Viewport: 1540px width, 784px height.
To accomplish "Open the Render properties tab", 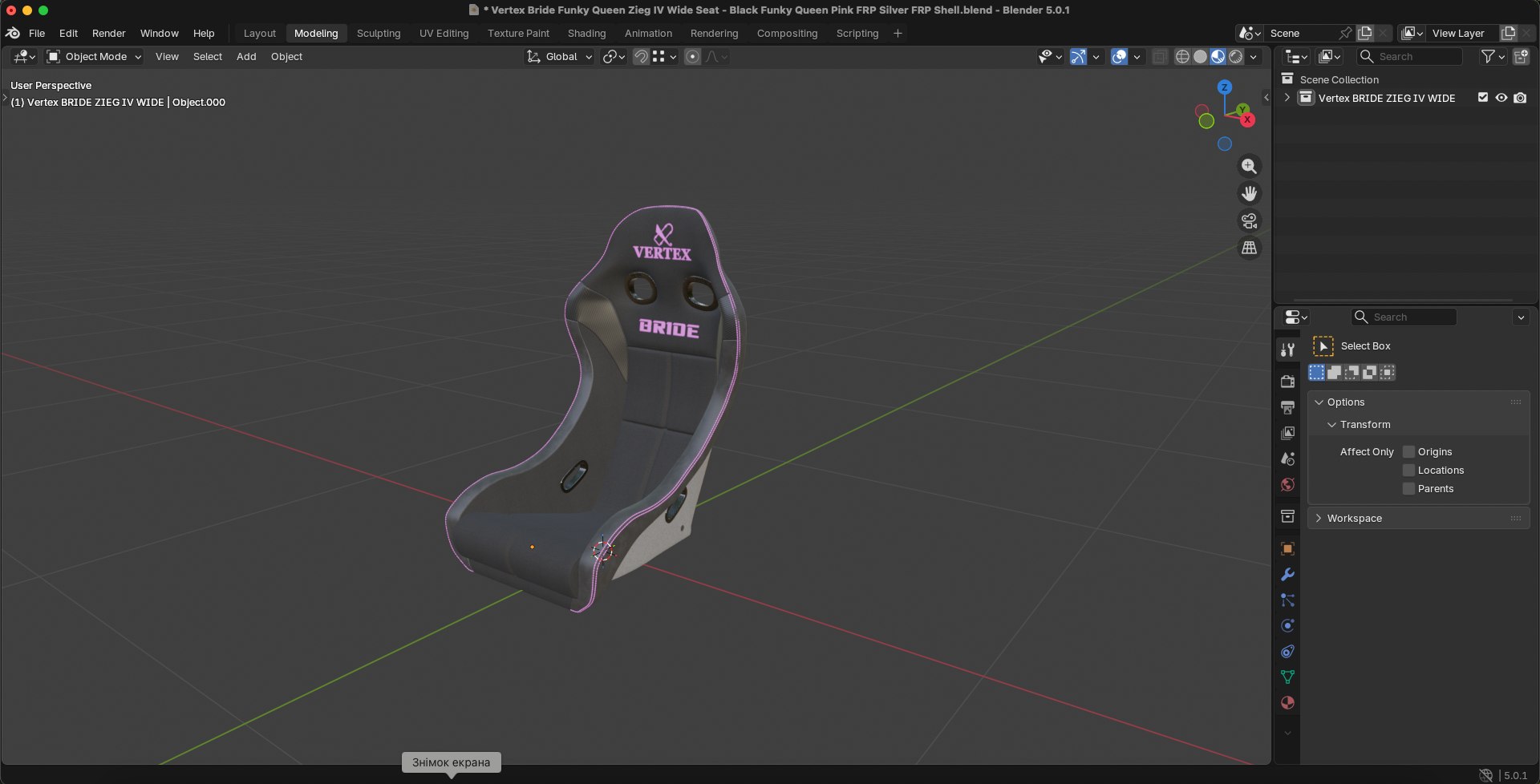I will click(x=1287, y=382).
